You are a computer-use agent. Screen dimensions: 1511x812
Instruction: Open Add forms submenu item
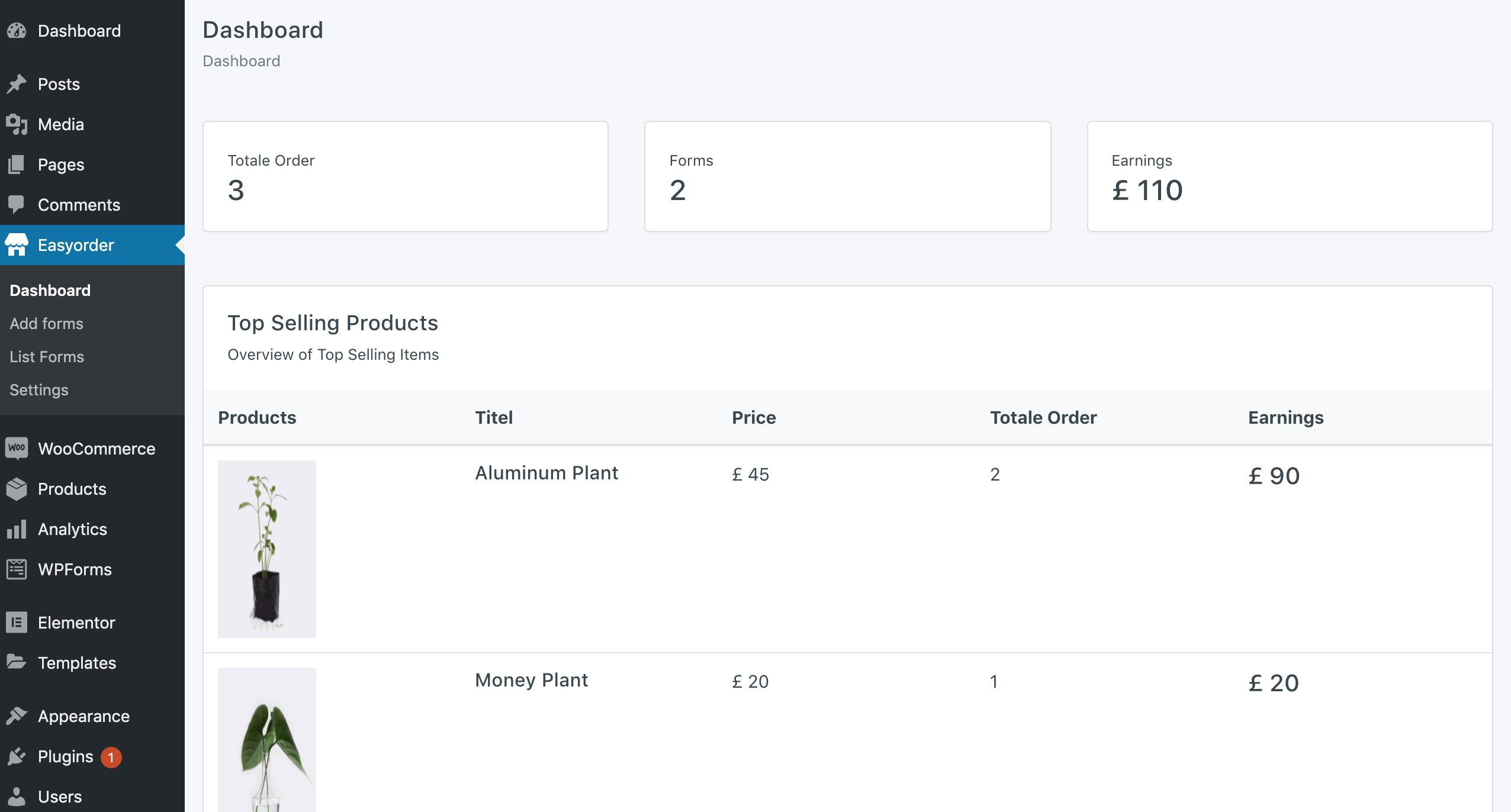pos(46,324)
